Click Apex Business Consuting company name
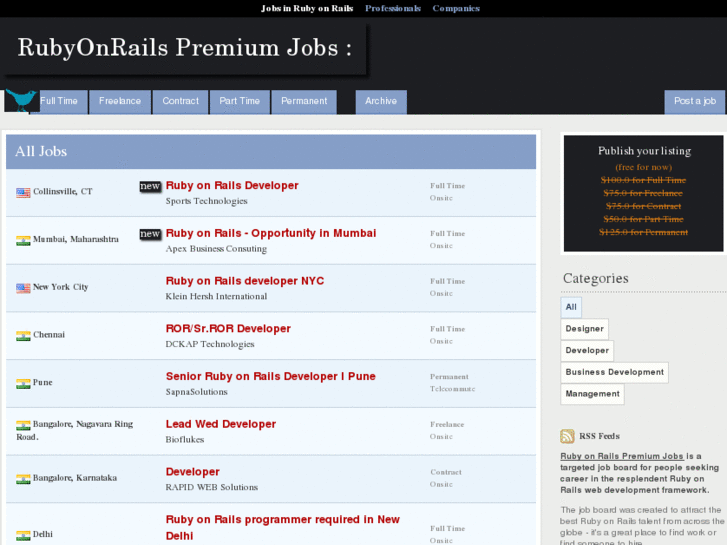727x545 pixels. coord(216,249)
